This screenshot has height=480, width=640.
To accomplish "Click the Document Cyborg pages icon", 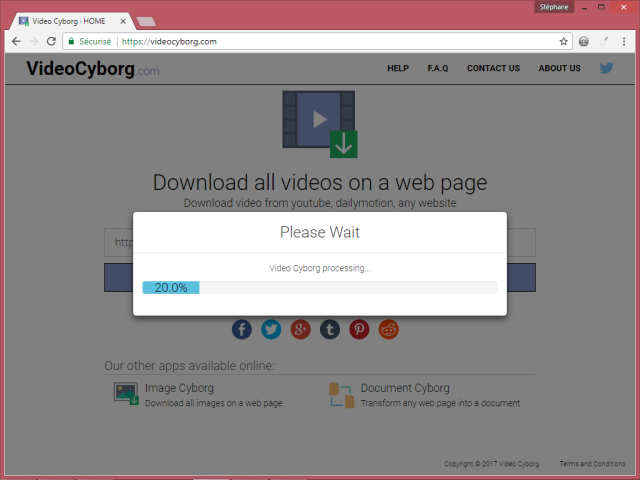I will [x=342, y=395].
